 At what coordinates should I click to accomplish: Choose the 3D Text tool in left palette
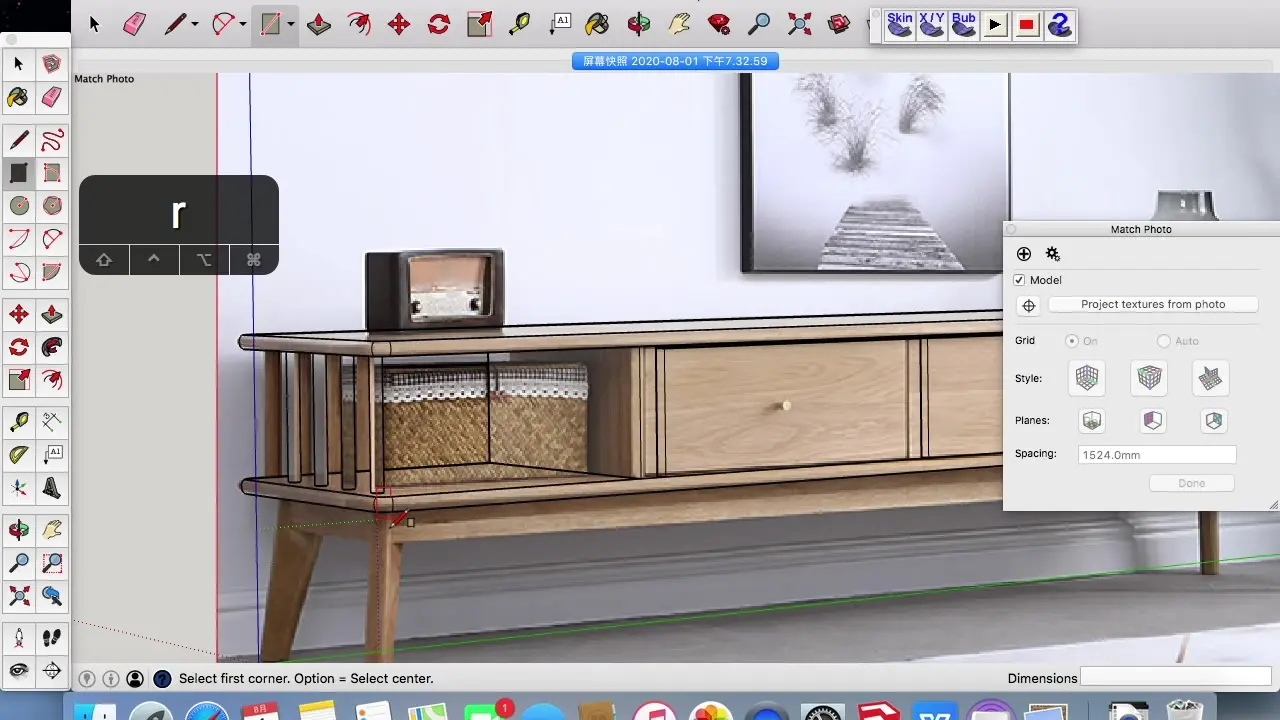click(x=52, y=489)
